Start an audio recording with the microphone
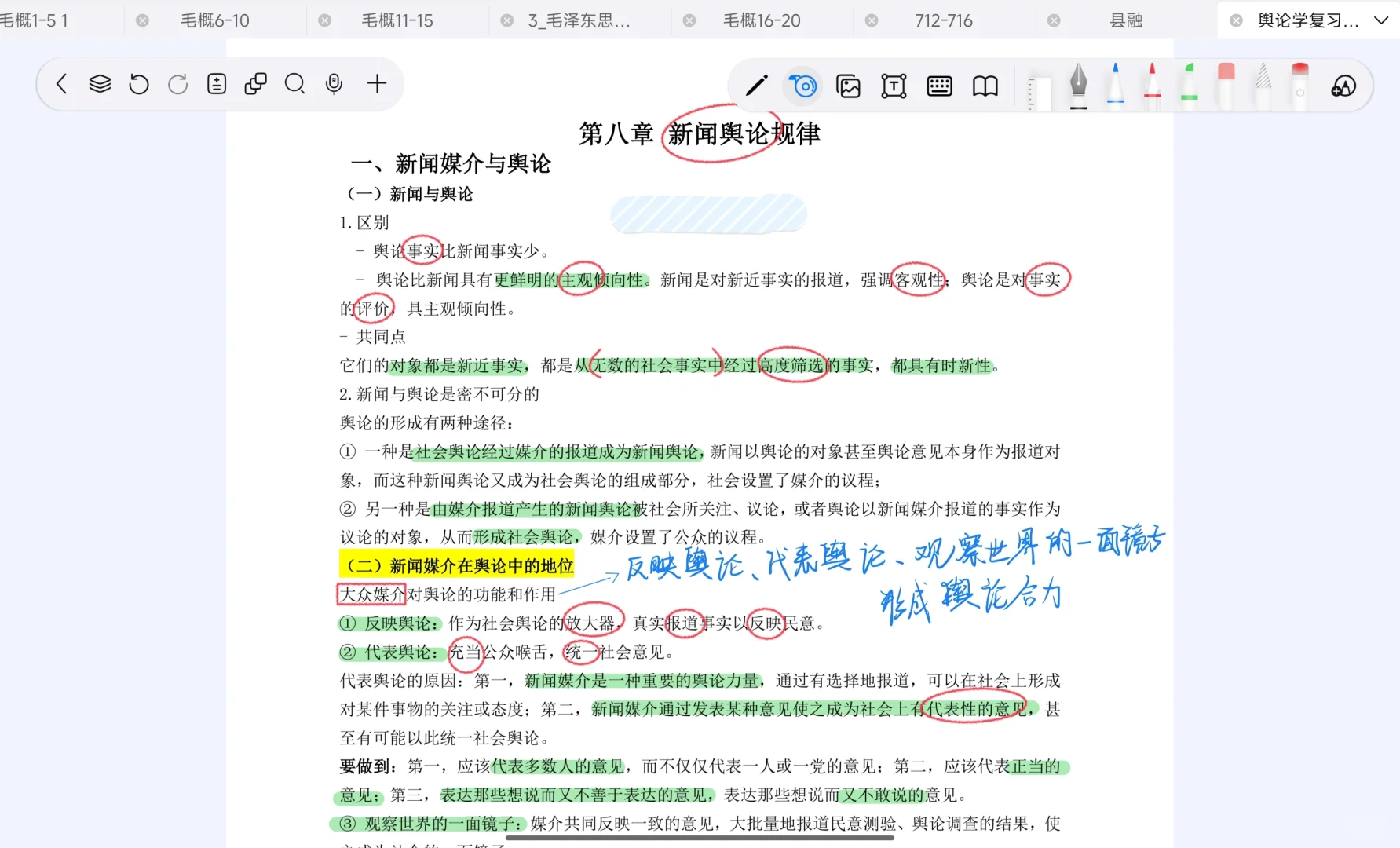Image resolution: width=1400 pixels, height=848 pixels. coord(334,84)
